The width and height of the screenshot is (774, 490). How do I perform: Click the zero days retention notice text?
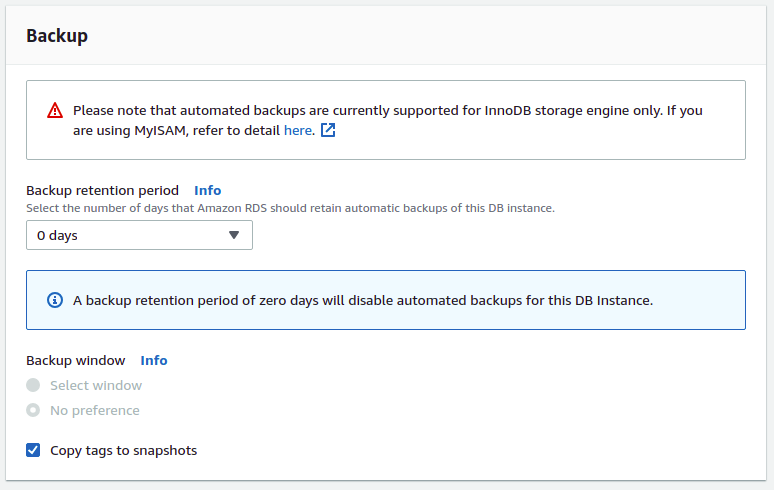point(363,300)
